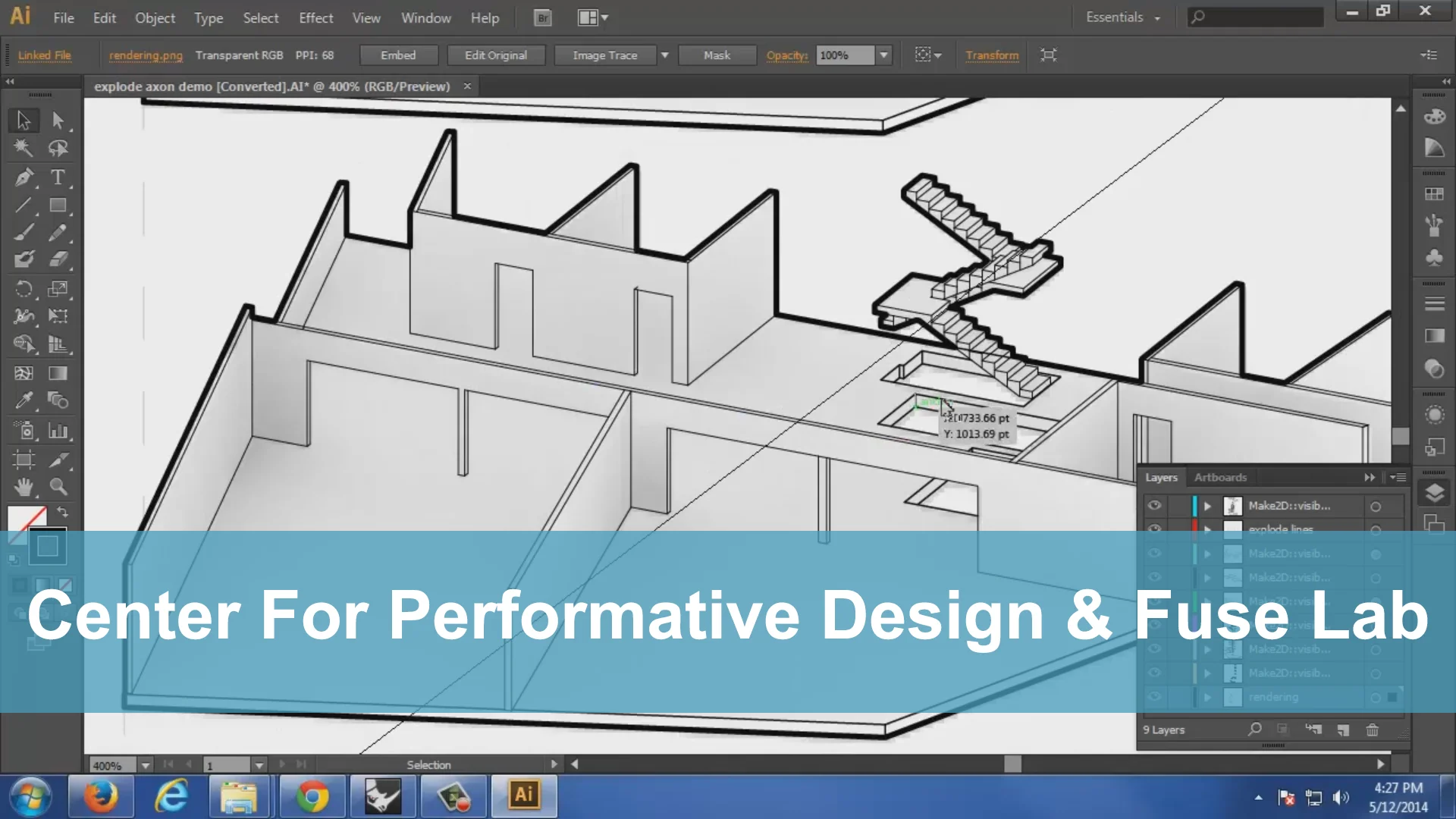
Task: Open the Essentials workspace dropdown
Action: click(1122, 17)
